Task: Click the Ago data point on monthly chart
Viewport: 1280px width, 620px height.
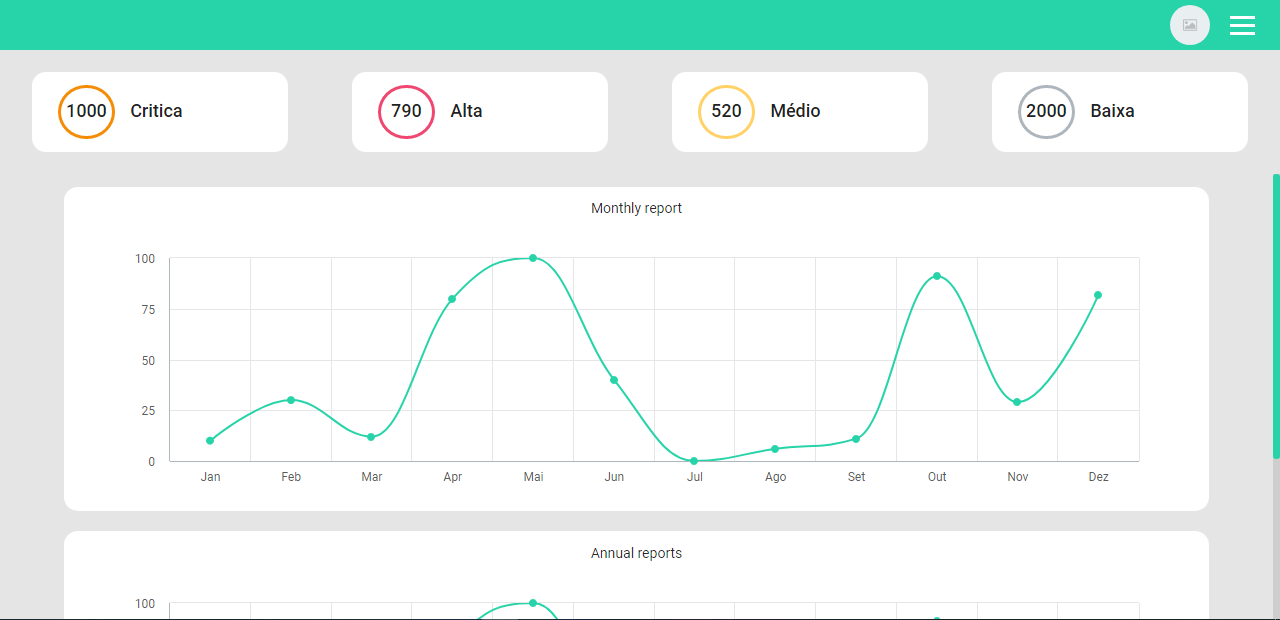Action: tap(775, 449)
